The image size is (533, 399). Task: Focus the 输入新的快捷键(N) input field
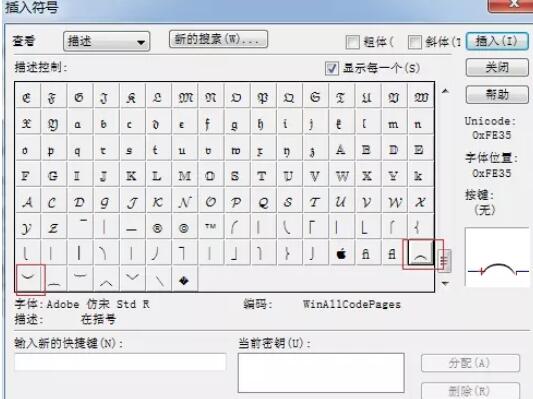point(120,362)
